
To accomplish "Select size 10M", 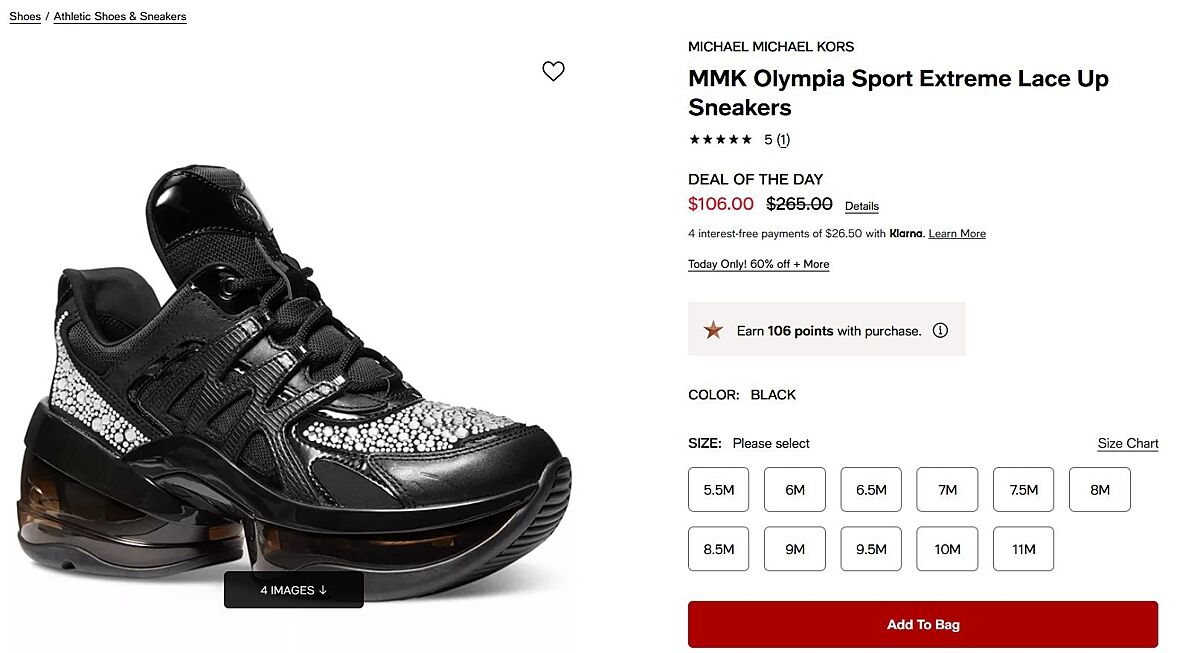I will [x=947, y=549].
